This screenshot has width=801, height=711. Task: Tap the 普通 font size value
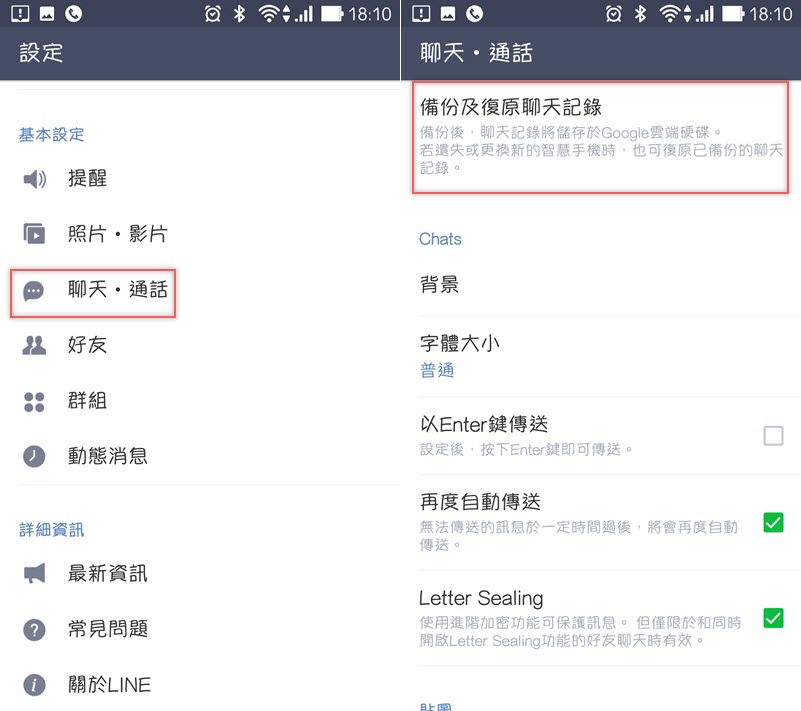point(437,370)
